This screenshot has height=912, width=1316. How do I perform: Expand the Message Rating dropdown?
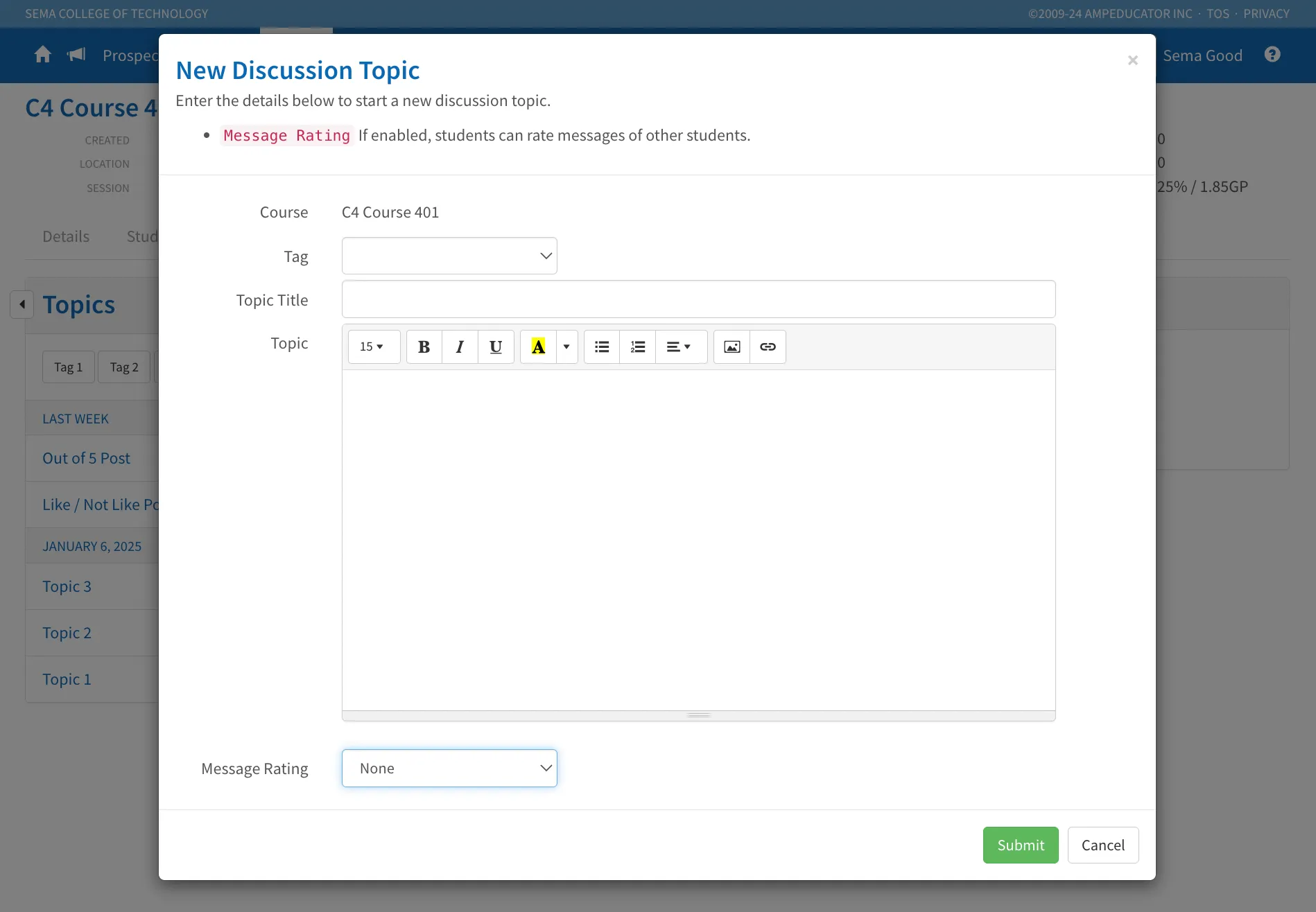pyautogui.click(x=449, y=768)
